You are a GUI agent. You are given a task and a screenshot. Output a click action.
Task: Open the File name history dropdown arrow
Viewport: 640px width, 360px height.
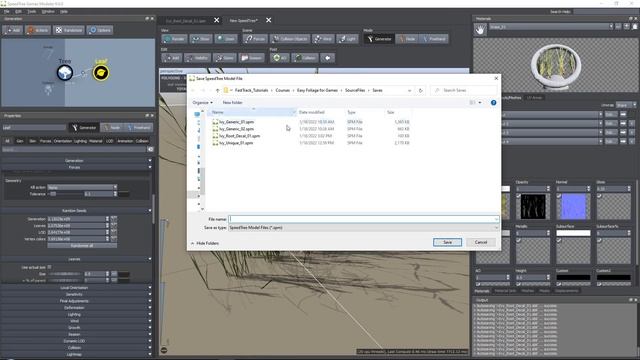click(x=496, y=219)
